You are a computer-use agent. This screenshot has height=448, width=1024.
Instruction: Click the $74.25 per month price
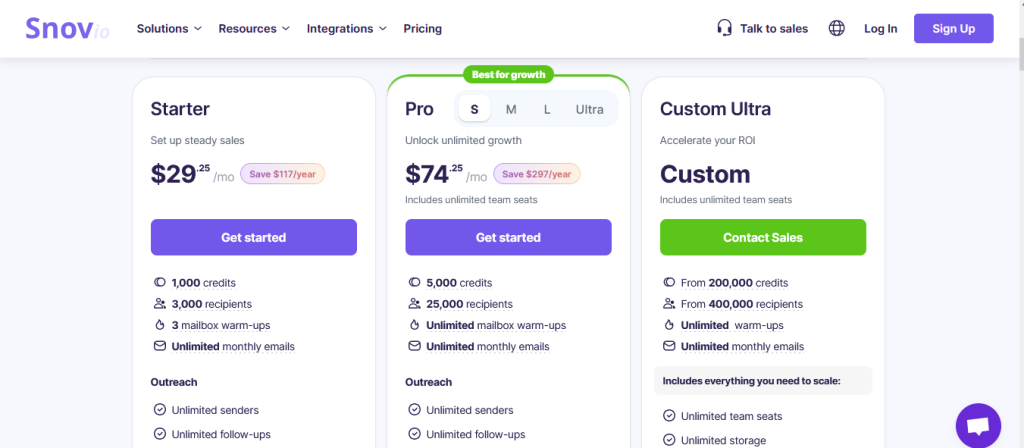[446, 174]
